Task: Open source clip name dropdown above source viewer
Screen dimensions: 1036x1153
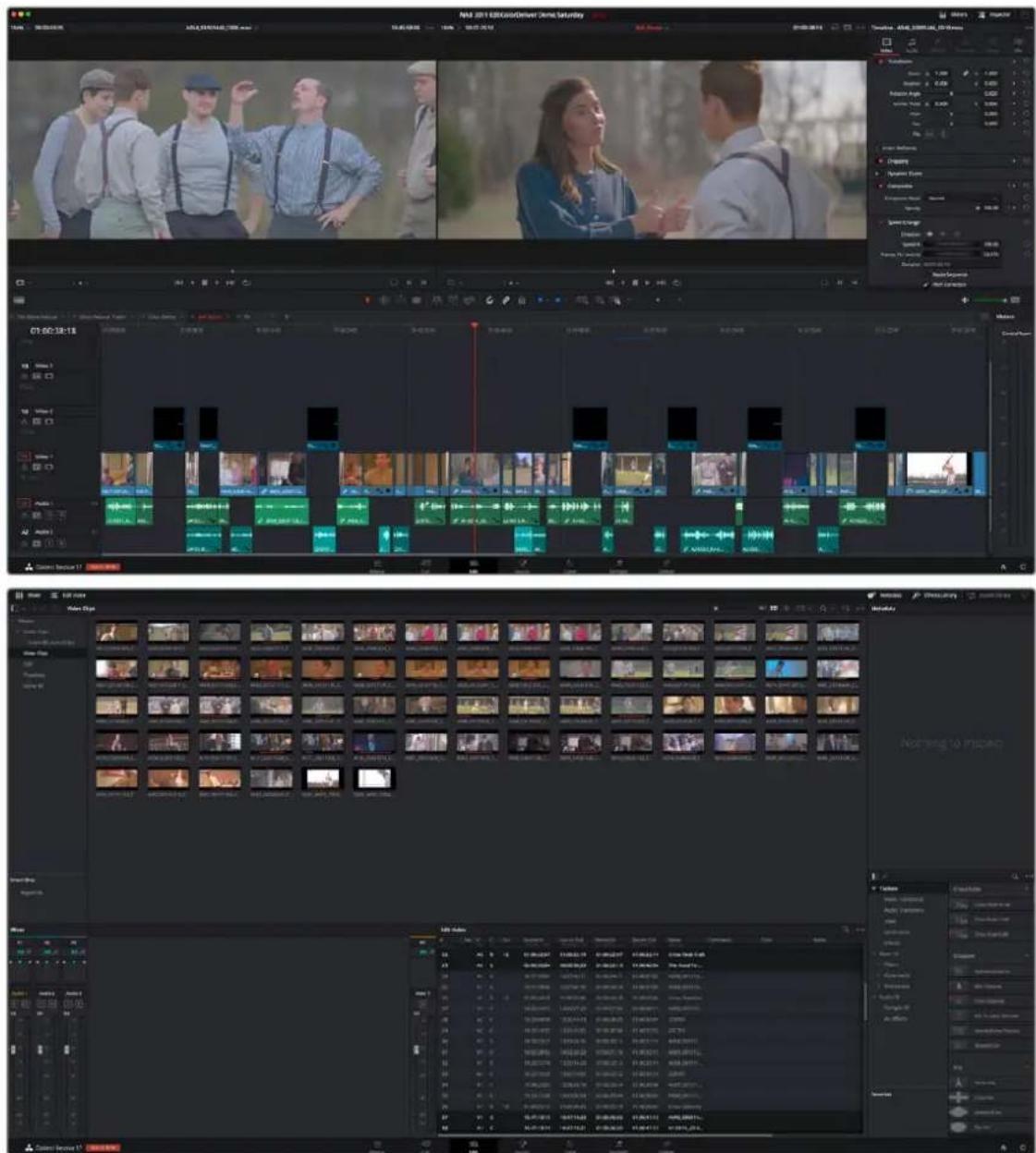Action: pyautogui.click(x=224, y=28)
